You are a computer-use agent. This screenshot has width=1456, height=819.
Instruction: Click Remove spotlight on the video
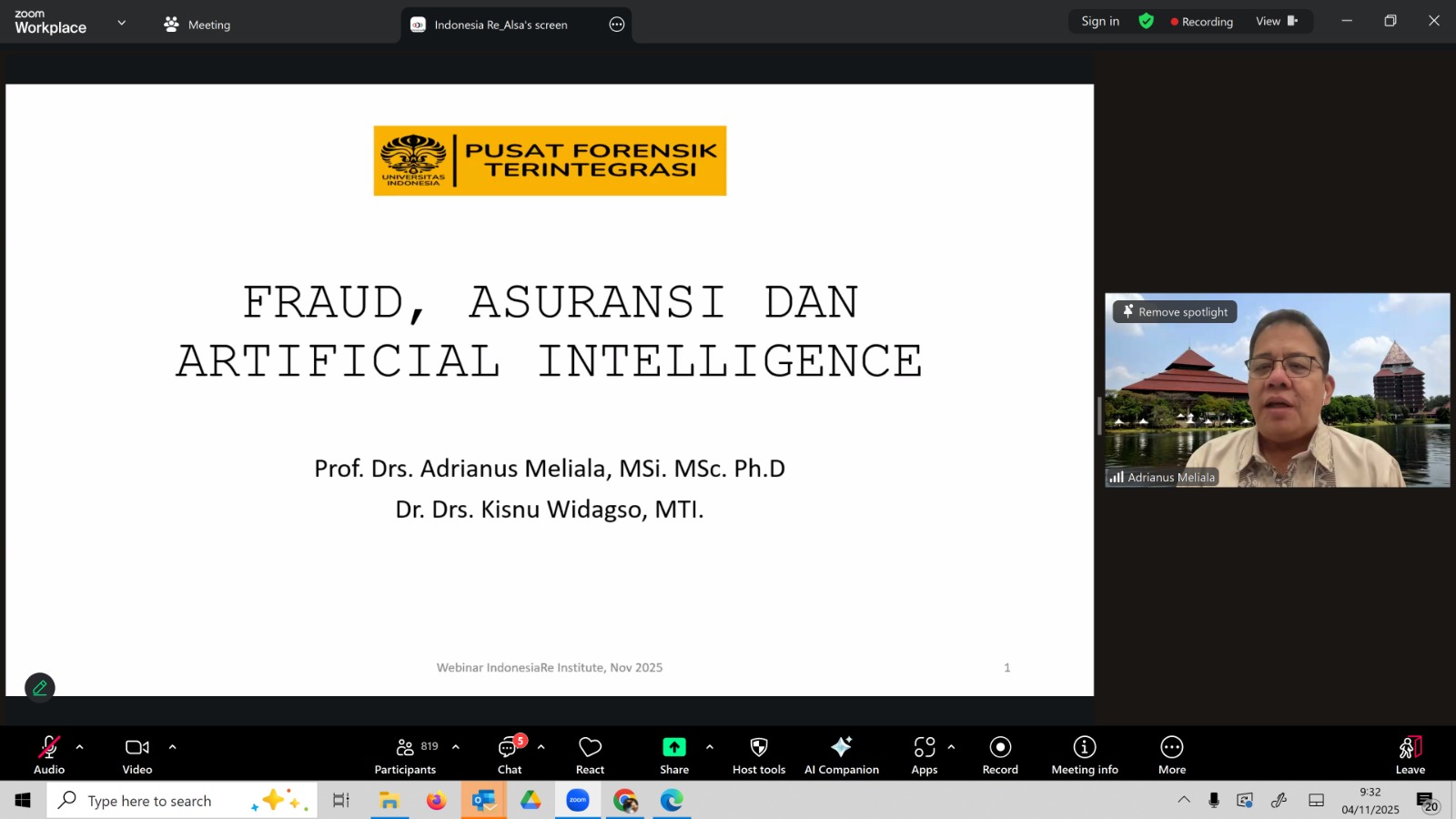[1175, 312]
